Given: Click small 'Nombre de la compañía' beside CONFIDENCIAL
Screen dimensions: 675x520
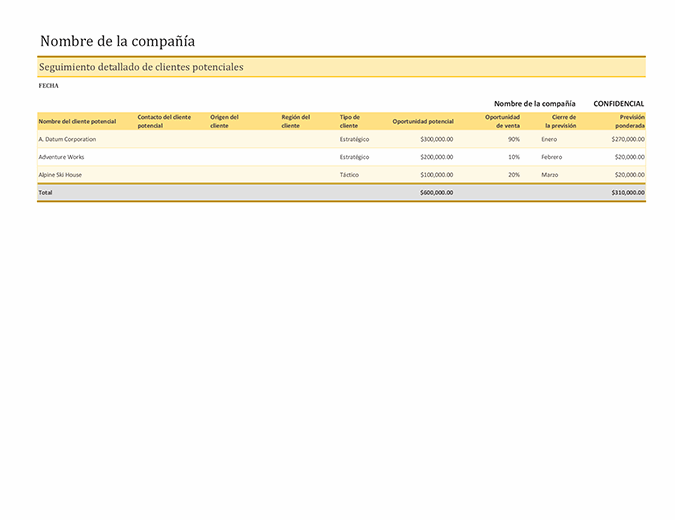Looking at the screenshot, I should coord(535,104).
